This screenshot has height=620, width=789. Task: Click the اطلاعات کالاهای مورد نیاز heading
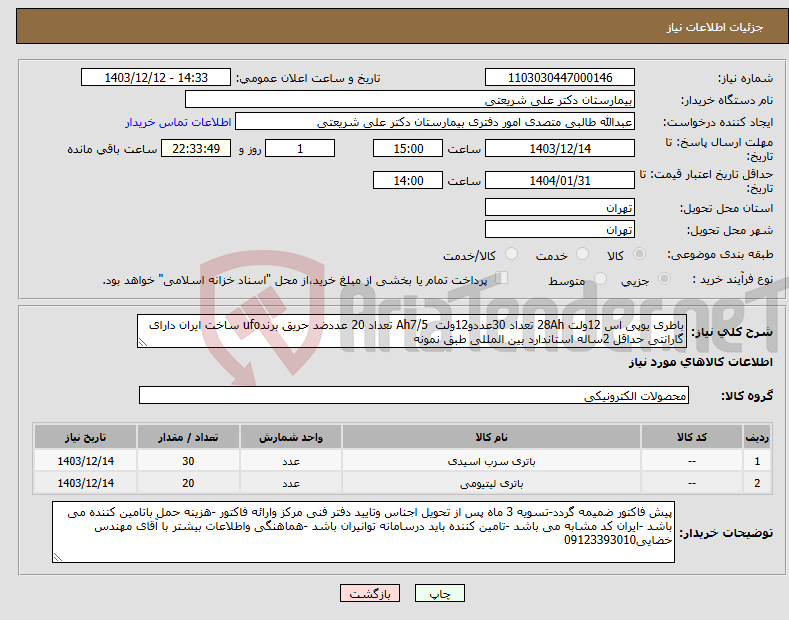click(x=700, y=362)
